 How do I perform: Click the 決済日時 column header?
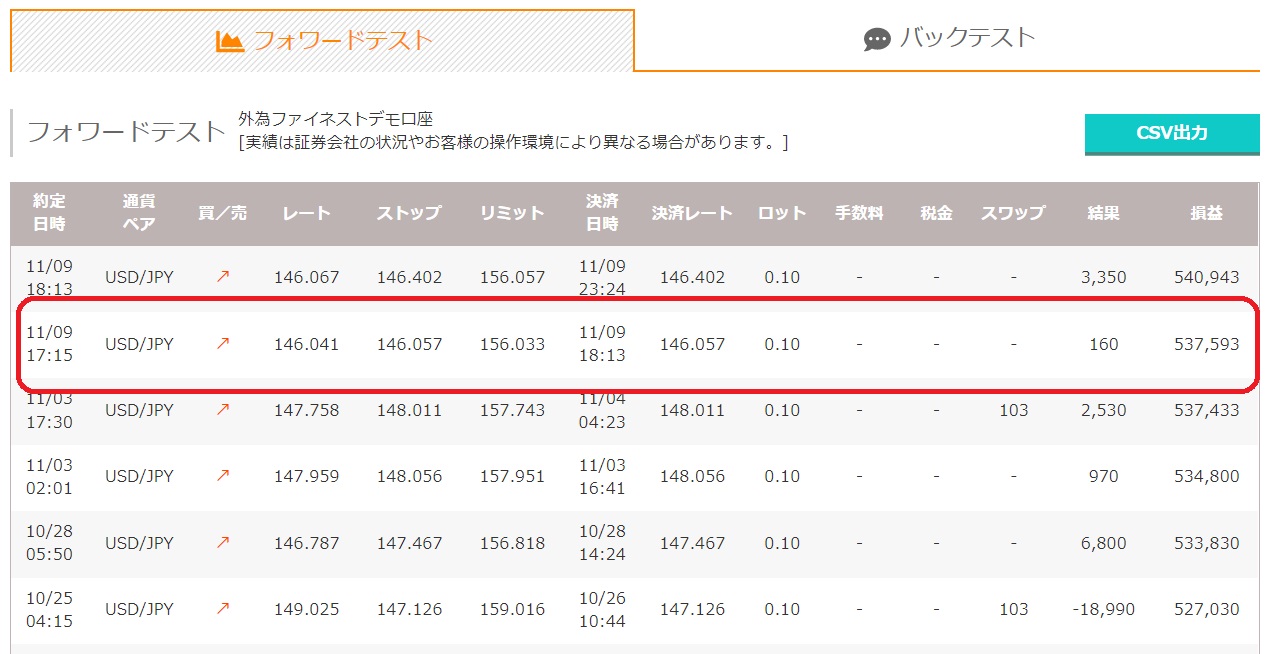click(x=602, y=213)
